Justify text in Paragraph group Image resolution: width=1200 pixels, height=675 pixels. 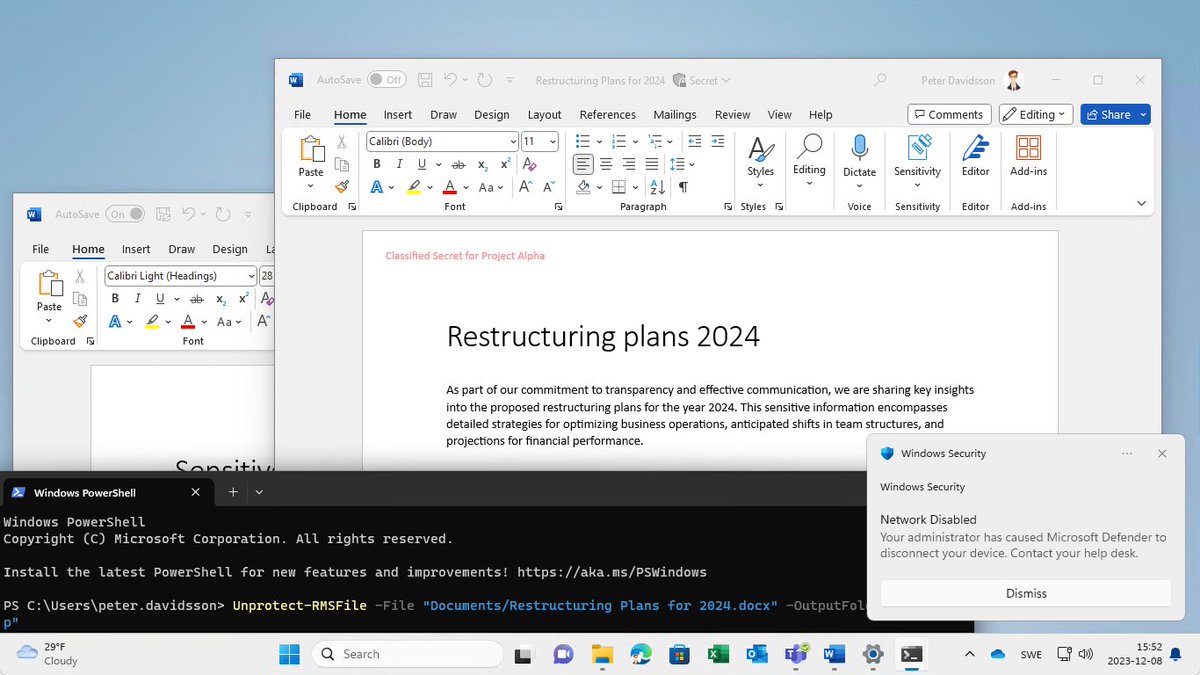click(x=652, y=164)
